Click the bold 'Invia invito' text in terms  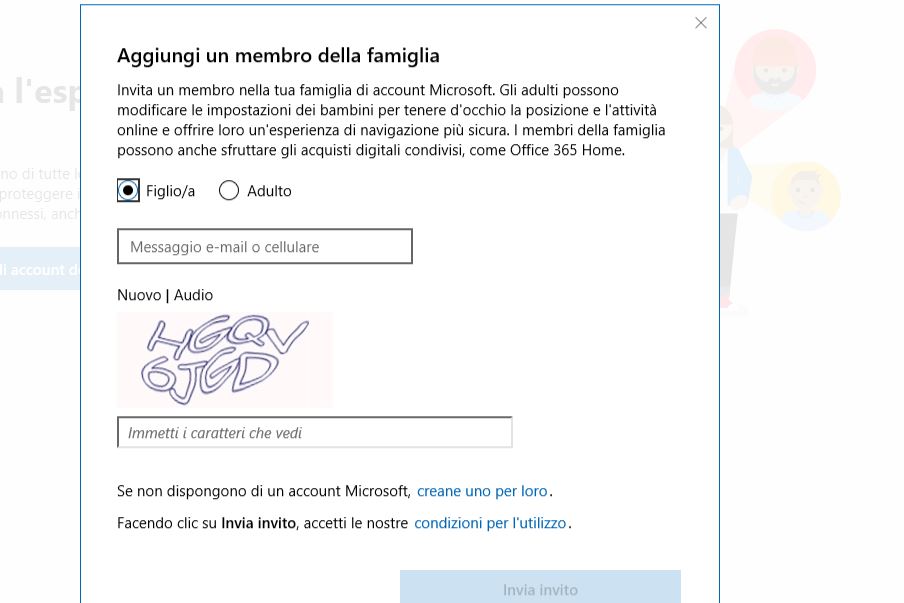258,523
